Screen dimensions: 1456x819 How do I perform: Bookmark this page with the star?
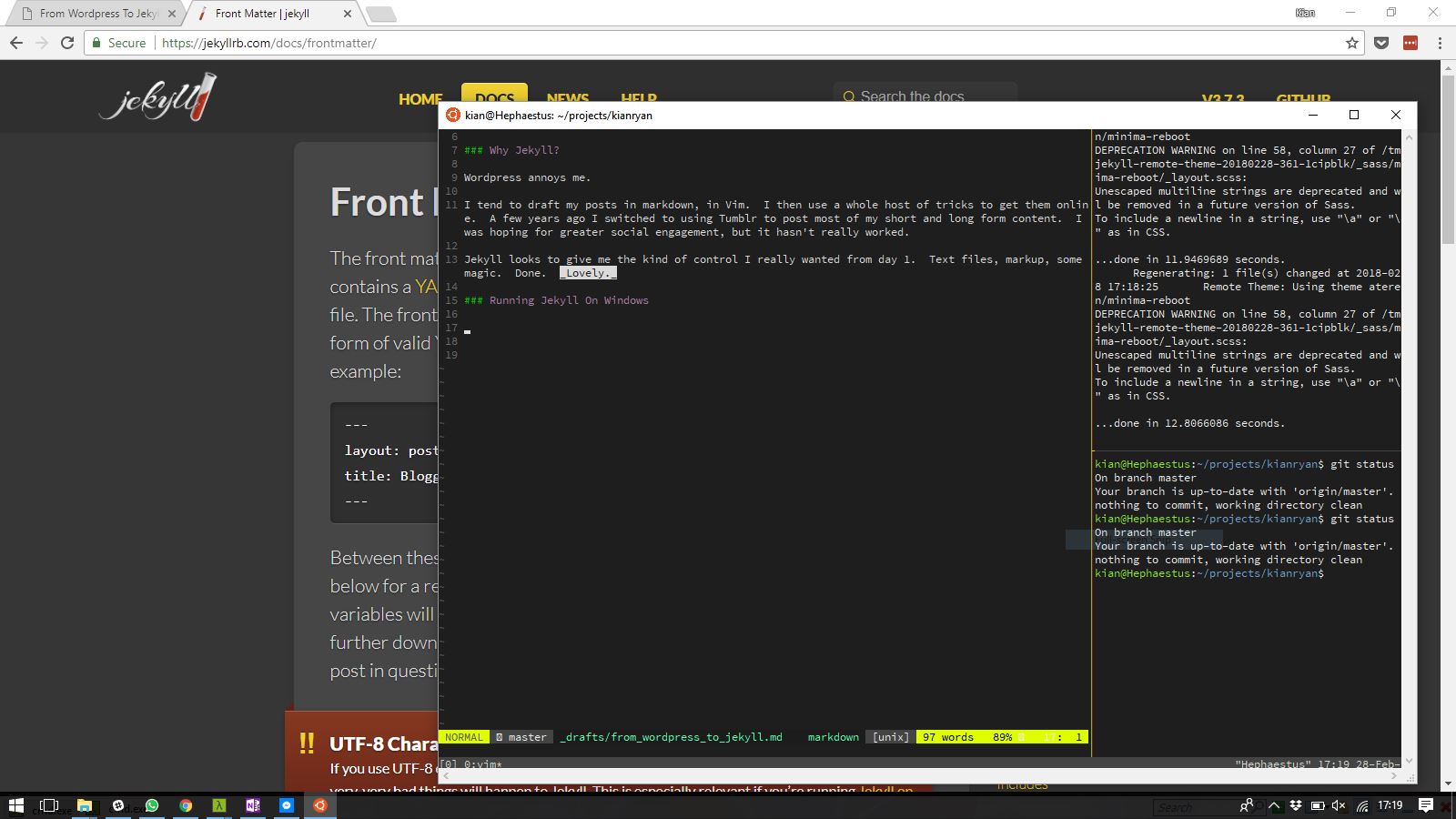(x=1351, y=43)
